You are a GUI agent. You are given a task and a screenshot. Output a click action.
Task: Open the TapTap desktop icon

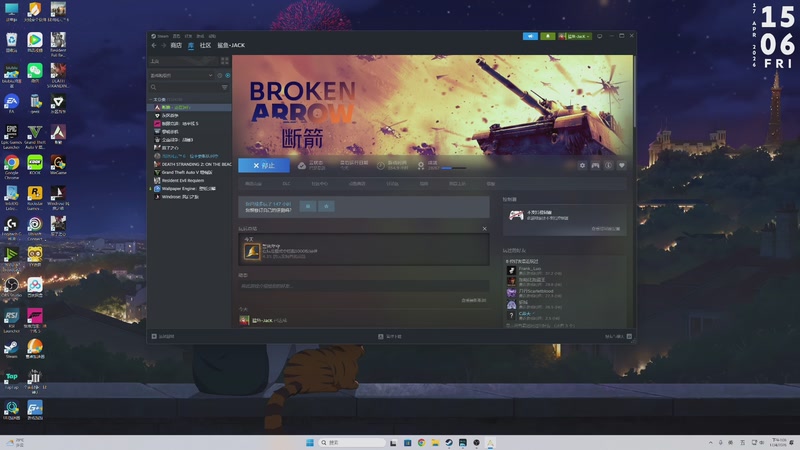pyautogui.click(x=11, y=380)
